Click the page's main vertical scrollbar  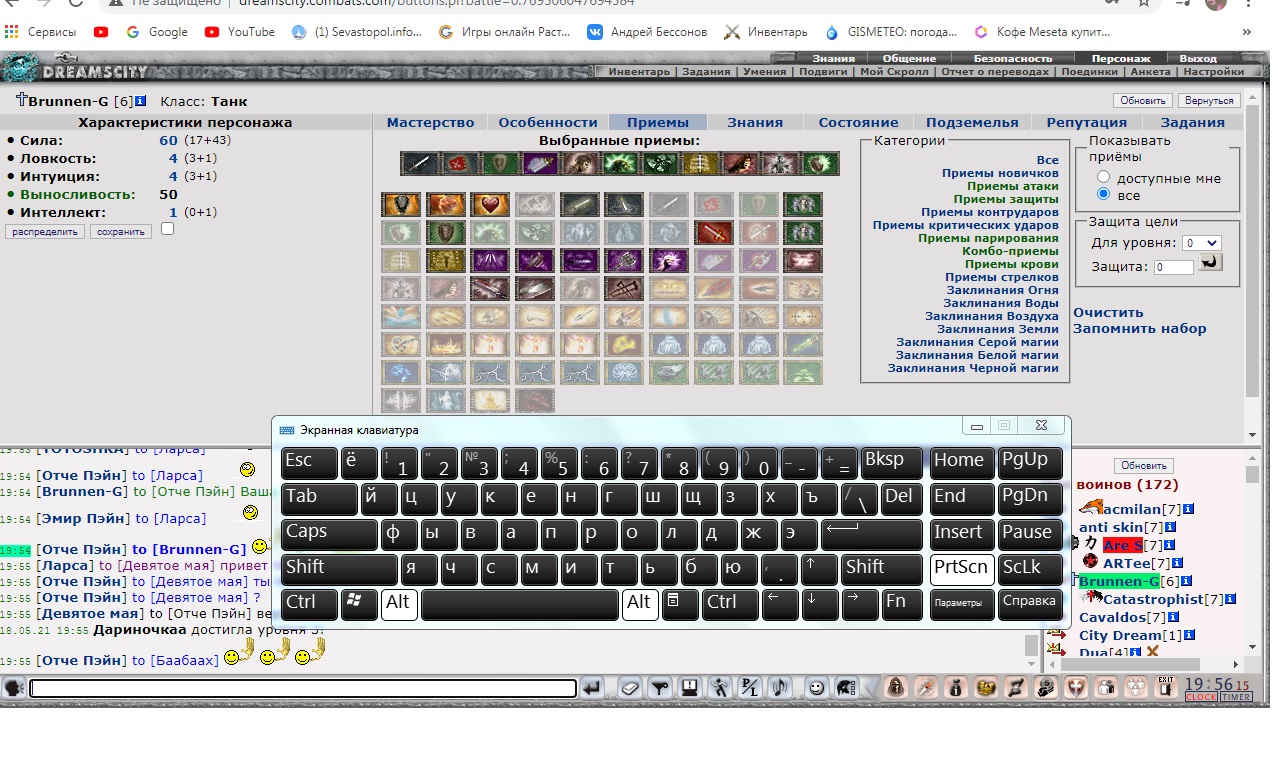click(x=1253, y=265)
